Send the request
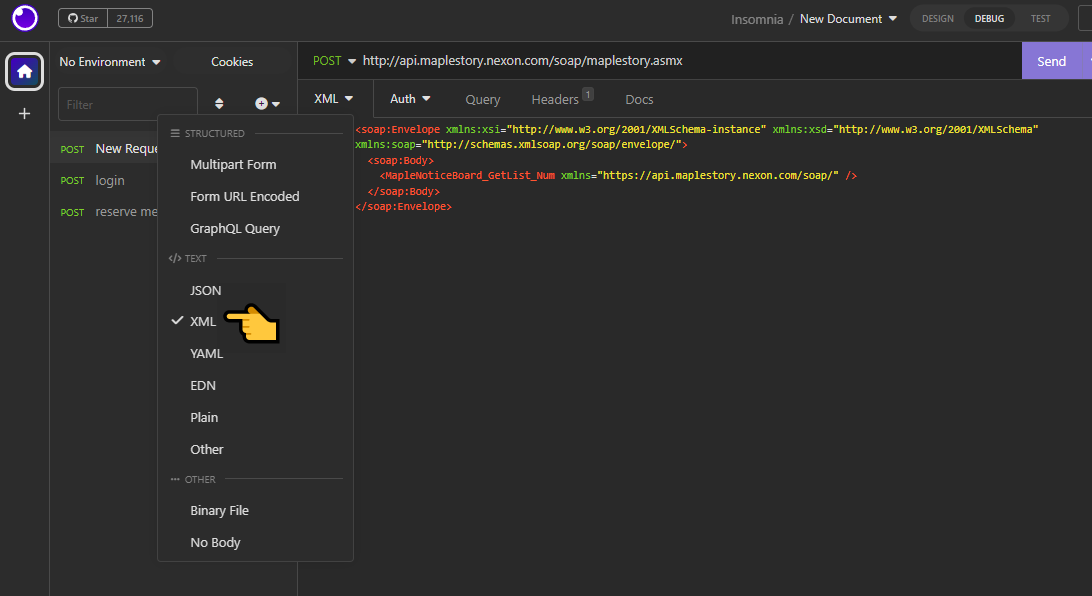The width and height of the screenshot is (1092, 596). coord(1052,61)
